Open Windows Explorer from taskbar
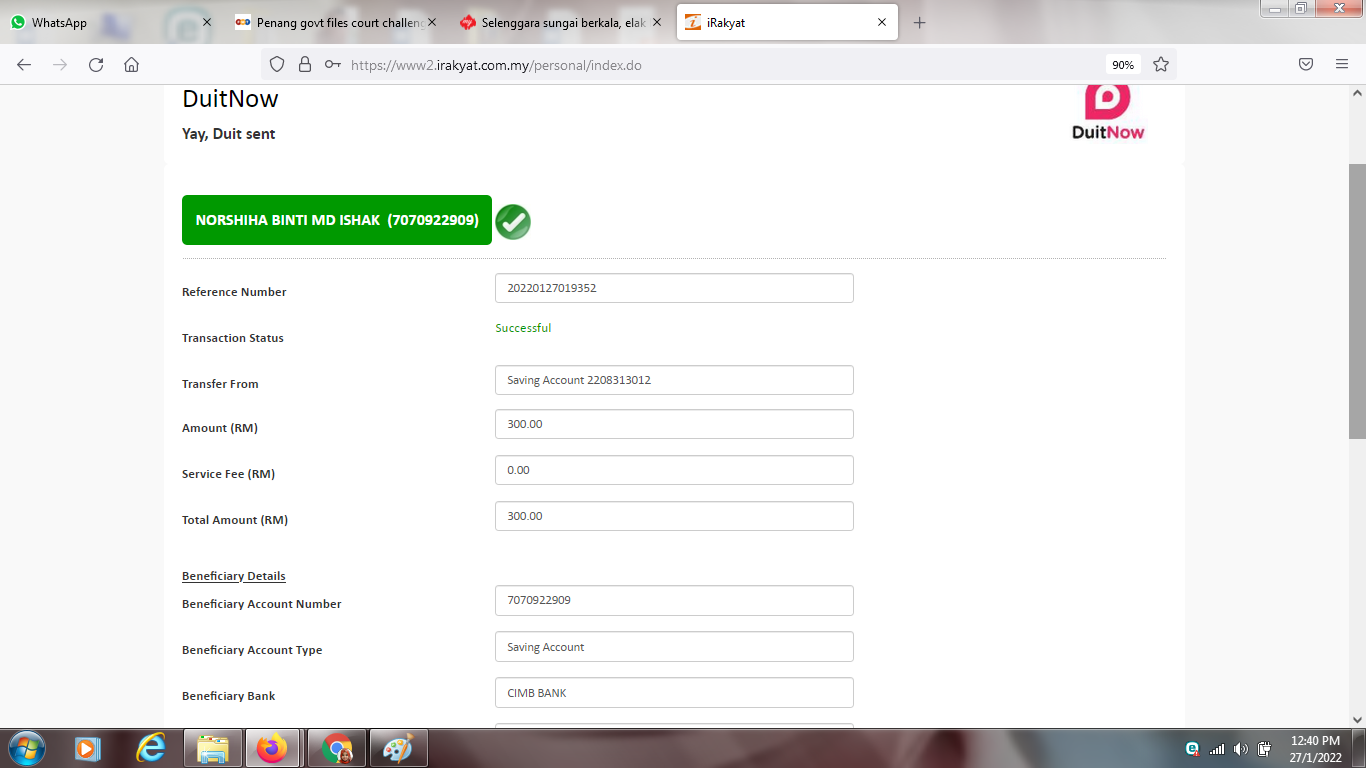Image resolution: width=1366 pixels, height=768 pixels. point(213,748)
